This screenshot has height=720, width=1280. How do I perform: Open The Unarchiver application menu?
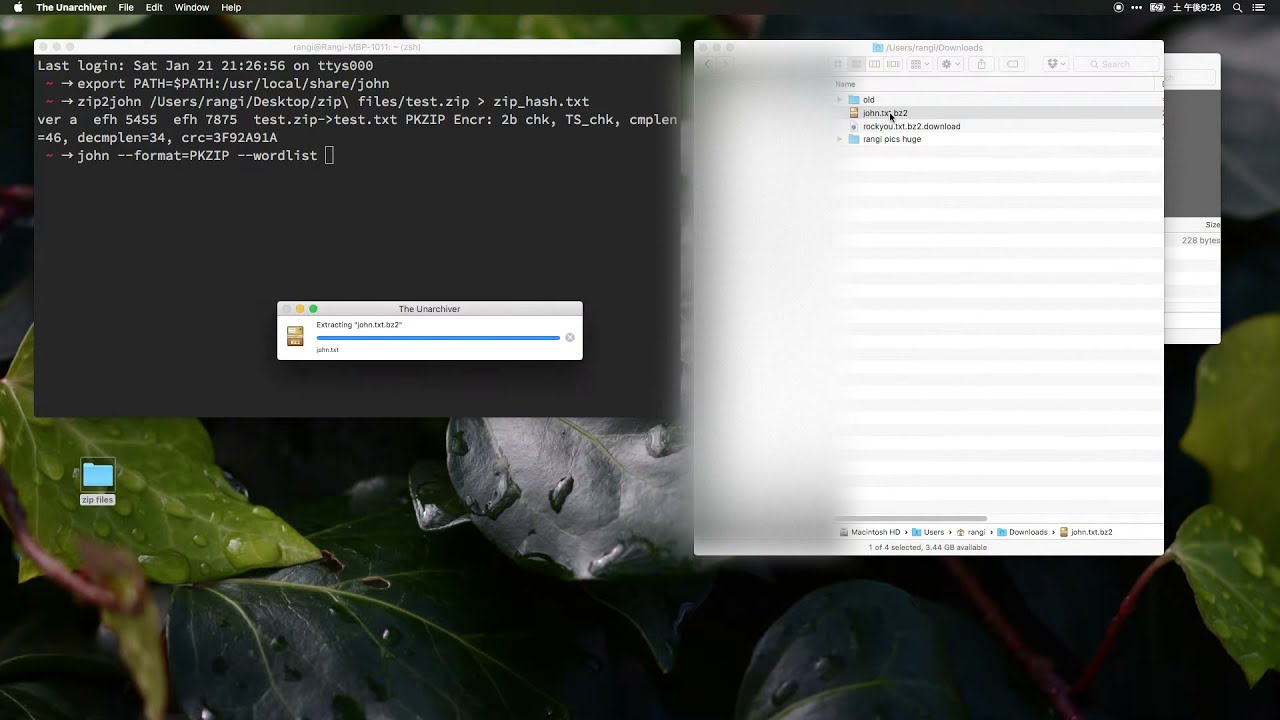click(69, 7)
